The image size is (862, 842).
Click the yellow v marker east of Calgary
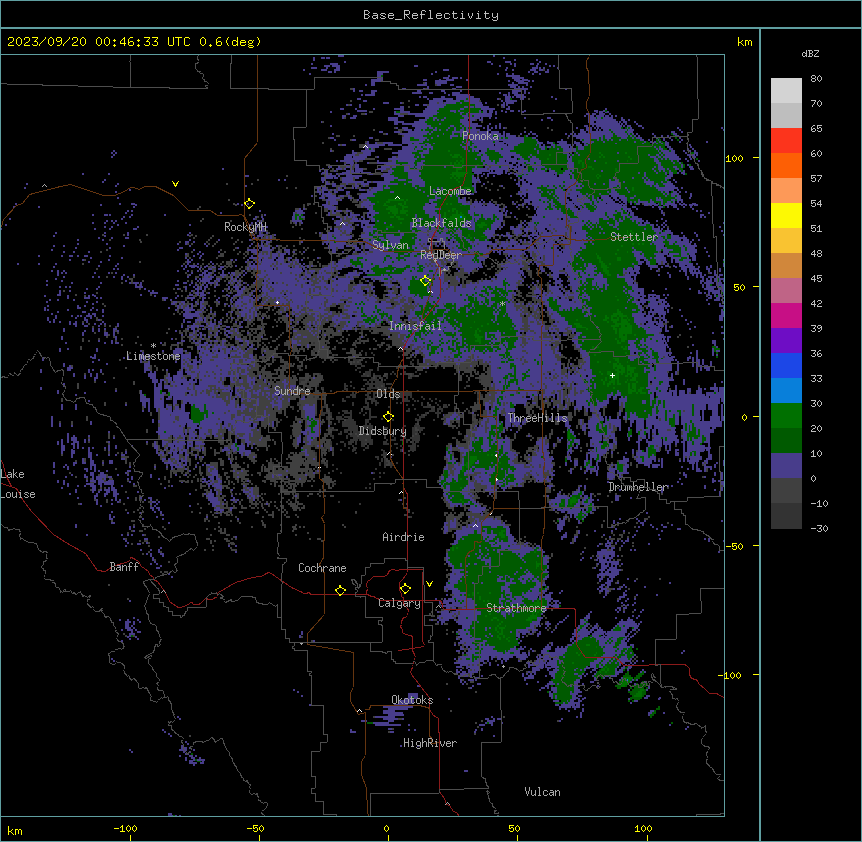click(x=429, y=584)
